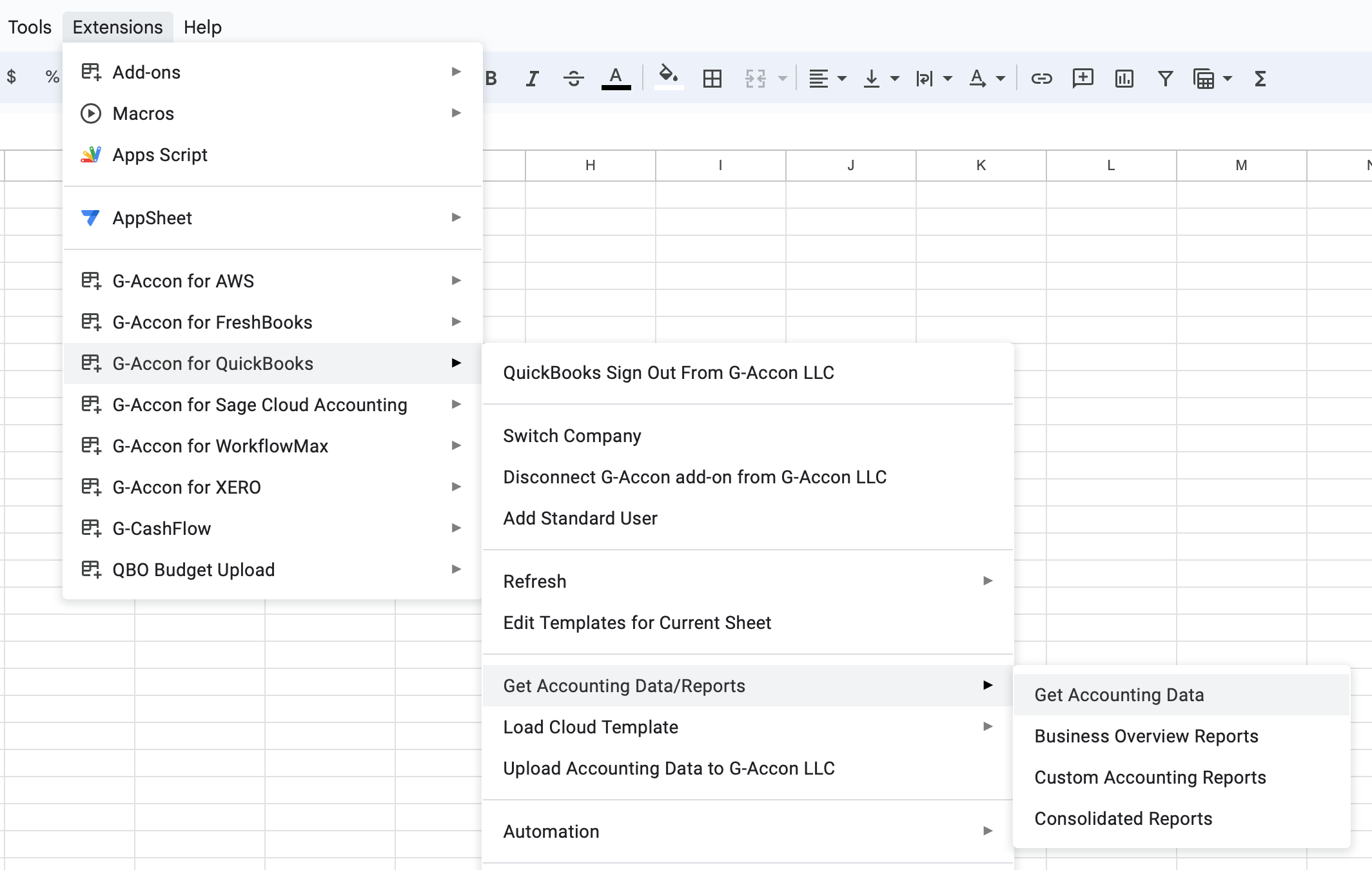Open the Macros submenu
Screen dimensions: 1372x870
click(x=273, y=113)
